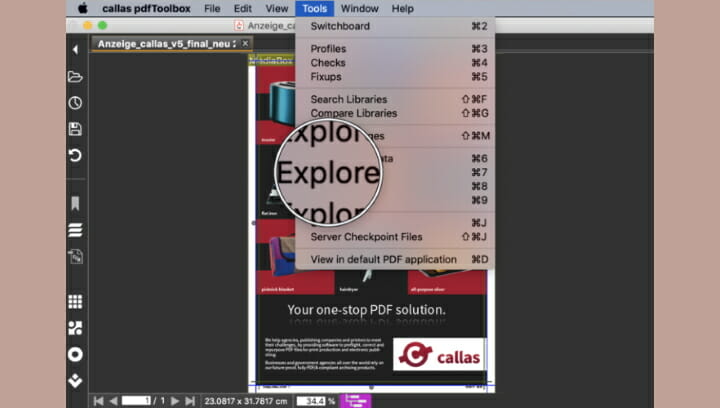Click the document page info icon in the sidebar
Image resolution: width=720 pixels, height=408 pixels.
(x=75, y=256)
